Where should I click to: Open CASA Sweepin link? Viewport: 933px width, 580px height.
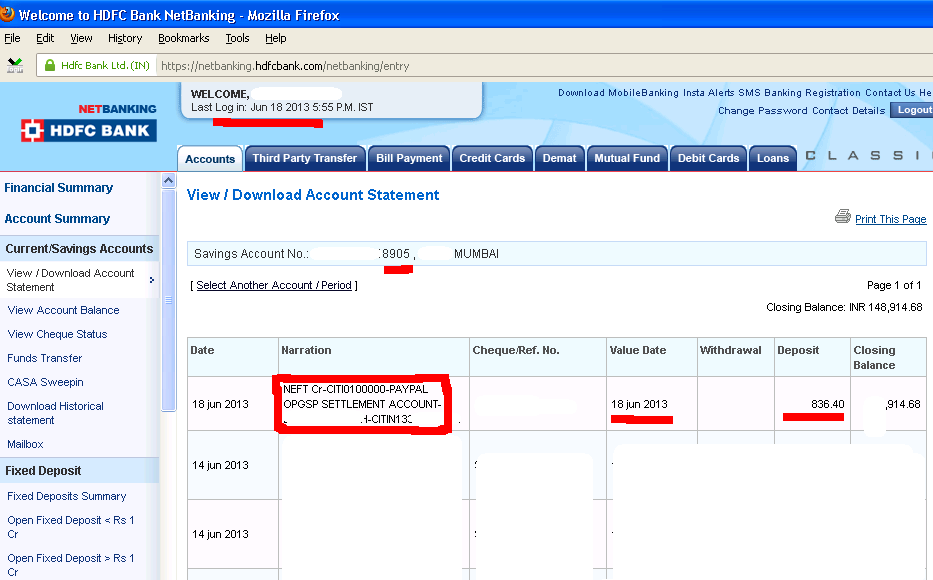click(x=45, y=383)
